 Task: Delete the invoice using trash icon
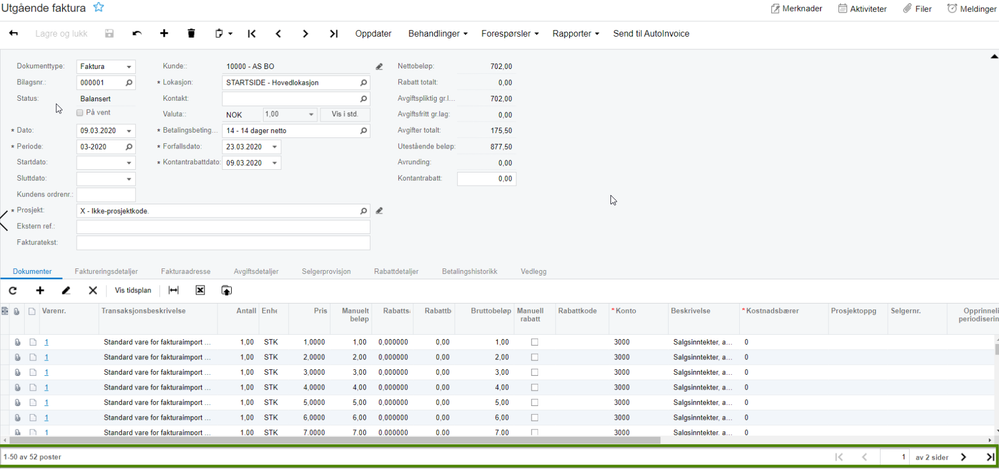tap(192, 34)
